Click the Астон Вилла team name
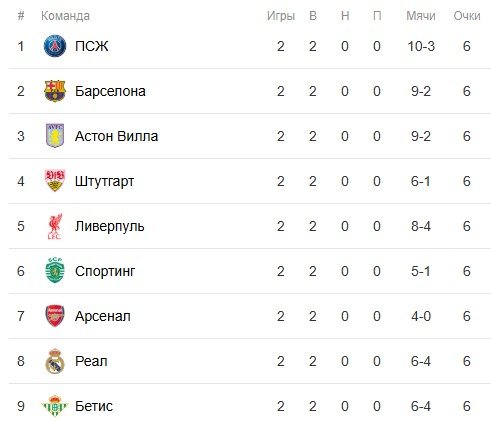491x422 pixels. [116, 136]
